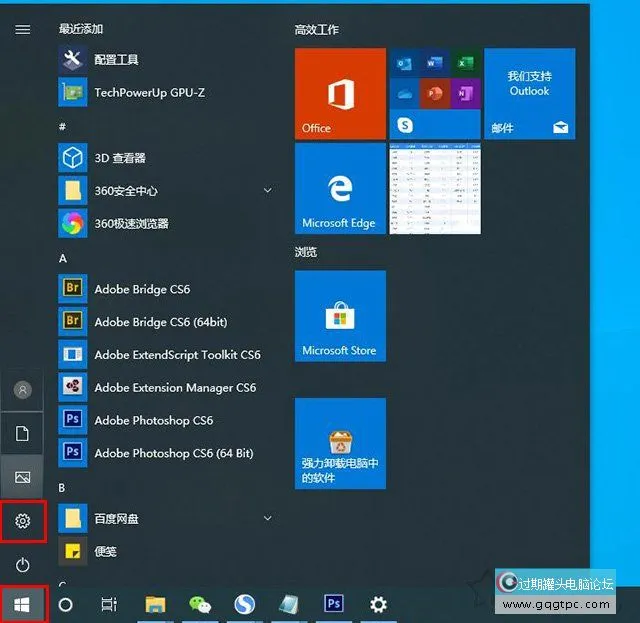640x623 pixels.
Task: Open the hamburger menu of Start
Action: tap(22, 29)
